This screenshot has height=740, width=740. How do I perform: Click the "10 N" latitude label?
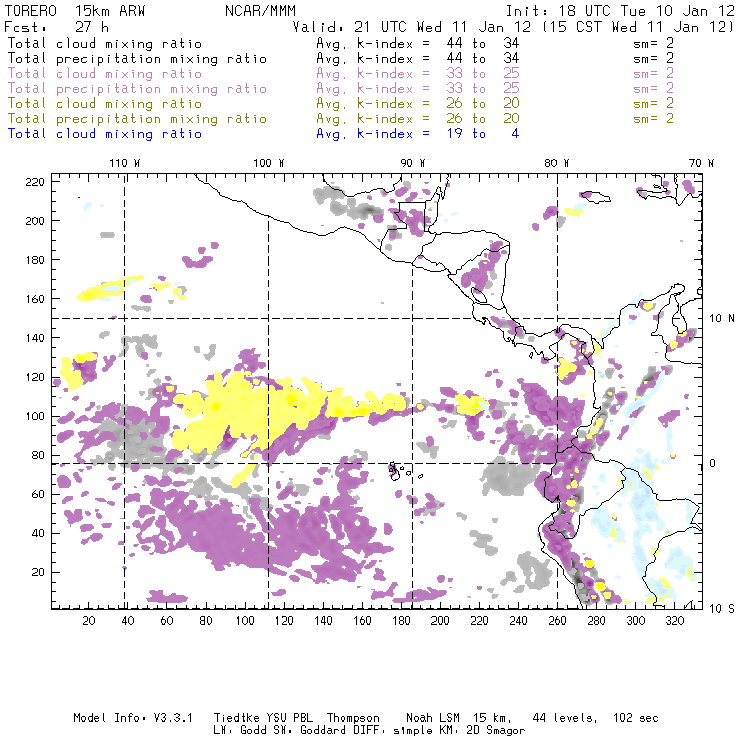[722, 319]
